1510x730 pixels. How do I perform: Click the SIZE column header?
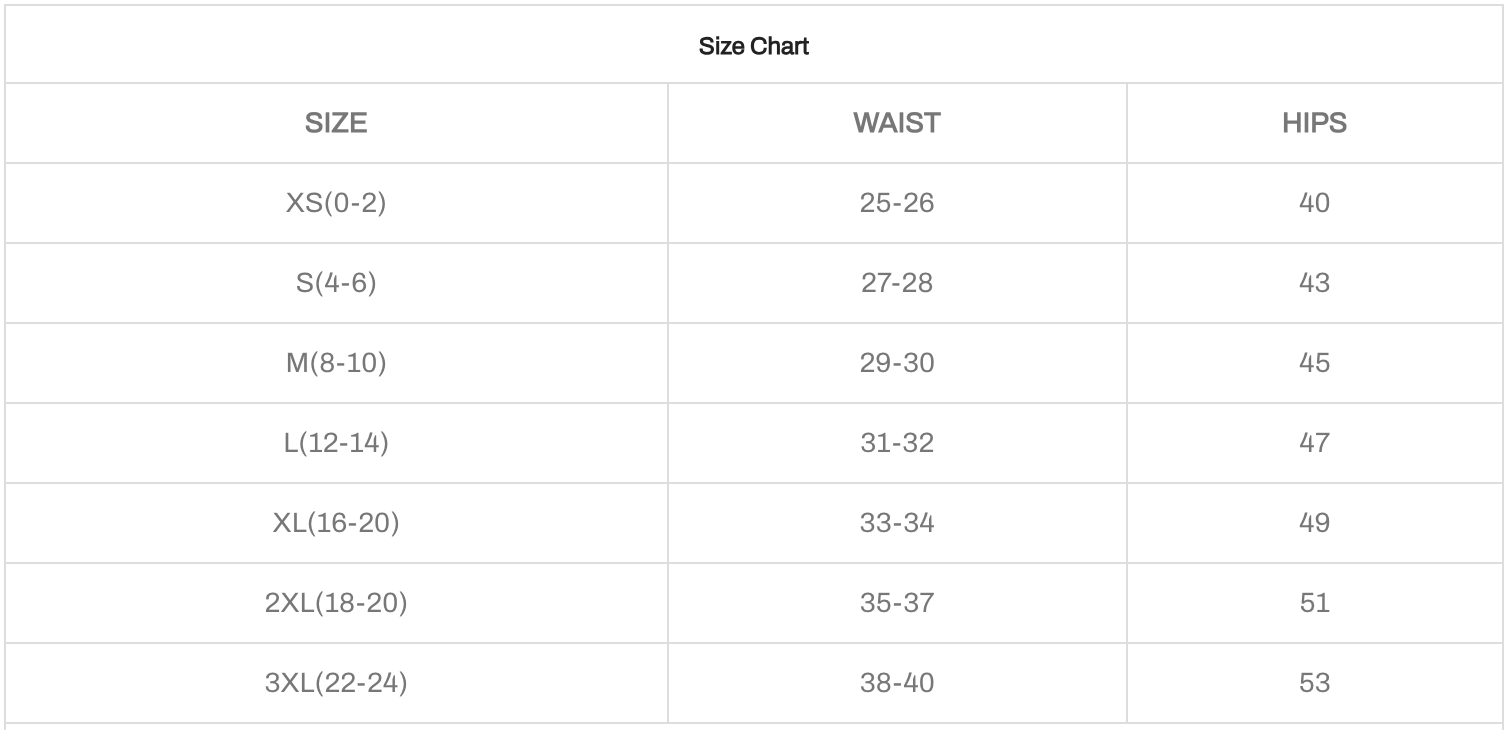tap(336, 123)
